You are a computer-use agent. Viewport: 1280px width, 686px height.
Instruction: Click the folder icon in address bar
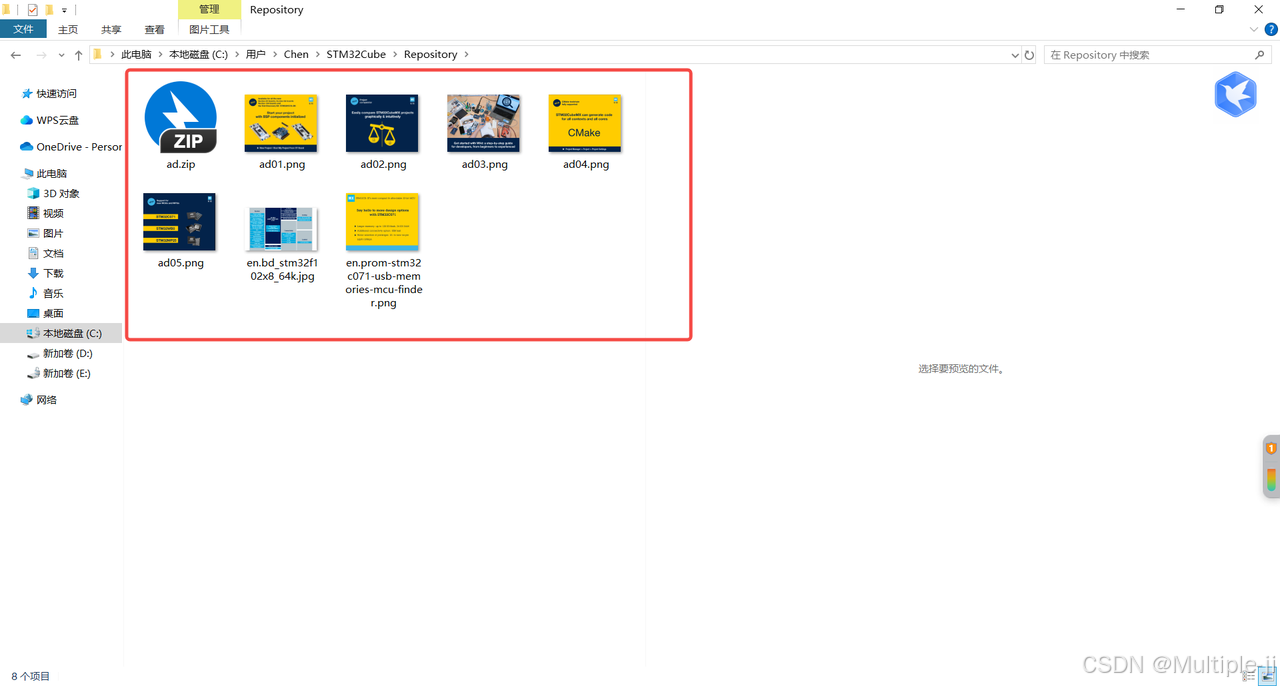[x=97, y=55]
